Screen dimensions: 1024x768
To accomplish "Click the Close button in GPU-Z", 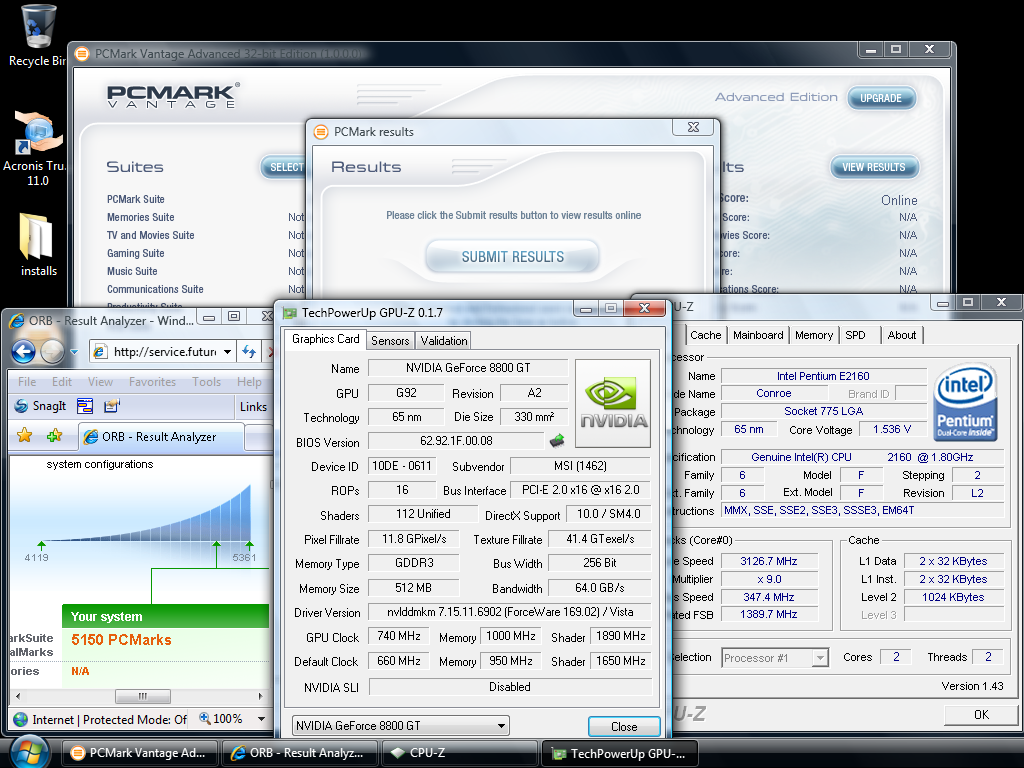I will pos(624,726).
